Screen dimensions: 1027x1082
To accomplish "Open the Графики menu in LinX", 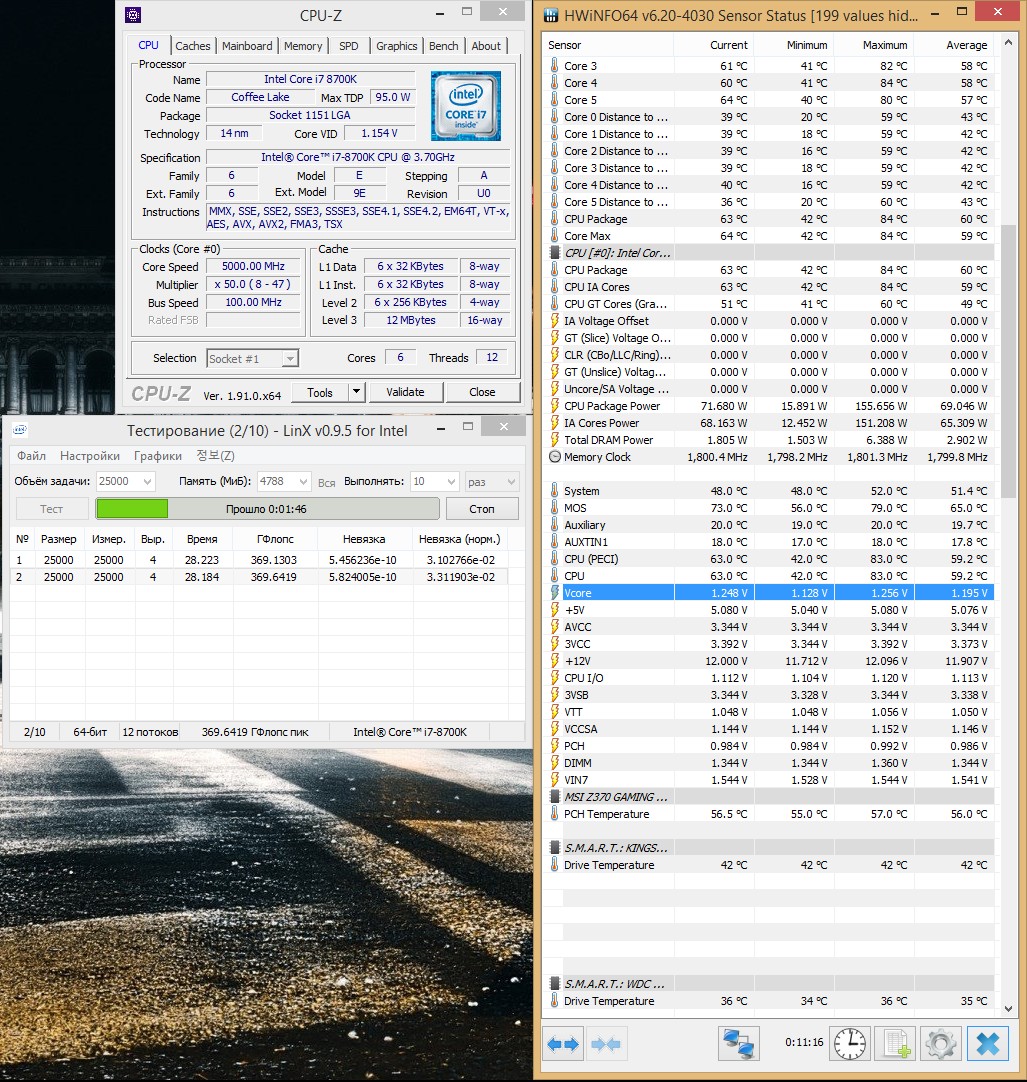I will [x=158, y=455].
